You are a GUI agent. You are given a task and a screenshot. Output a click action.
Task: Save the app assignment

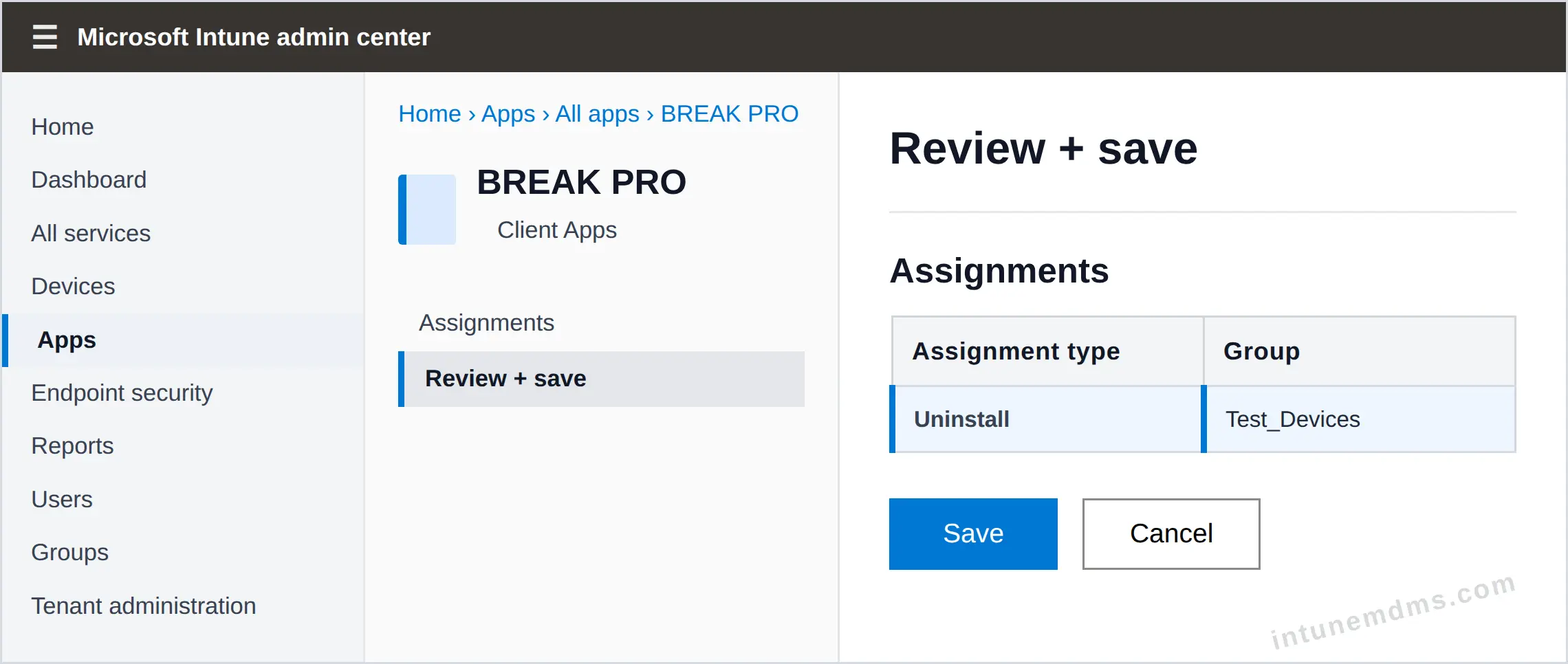click(x=973, y=534)
